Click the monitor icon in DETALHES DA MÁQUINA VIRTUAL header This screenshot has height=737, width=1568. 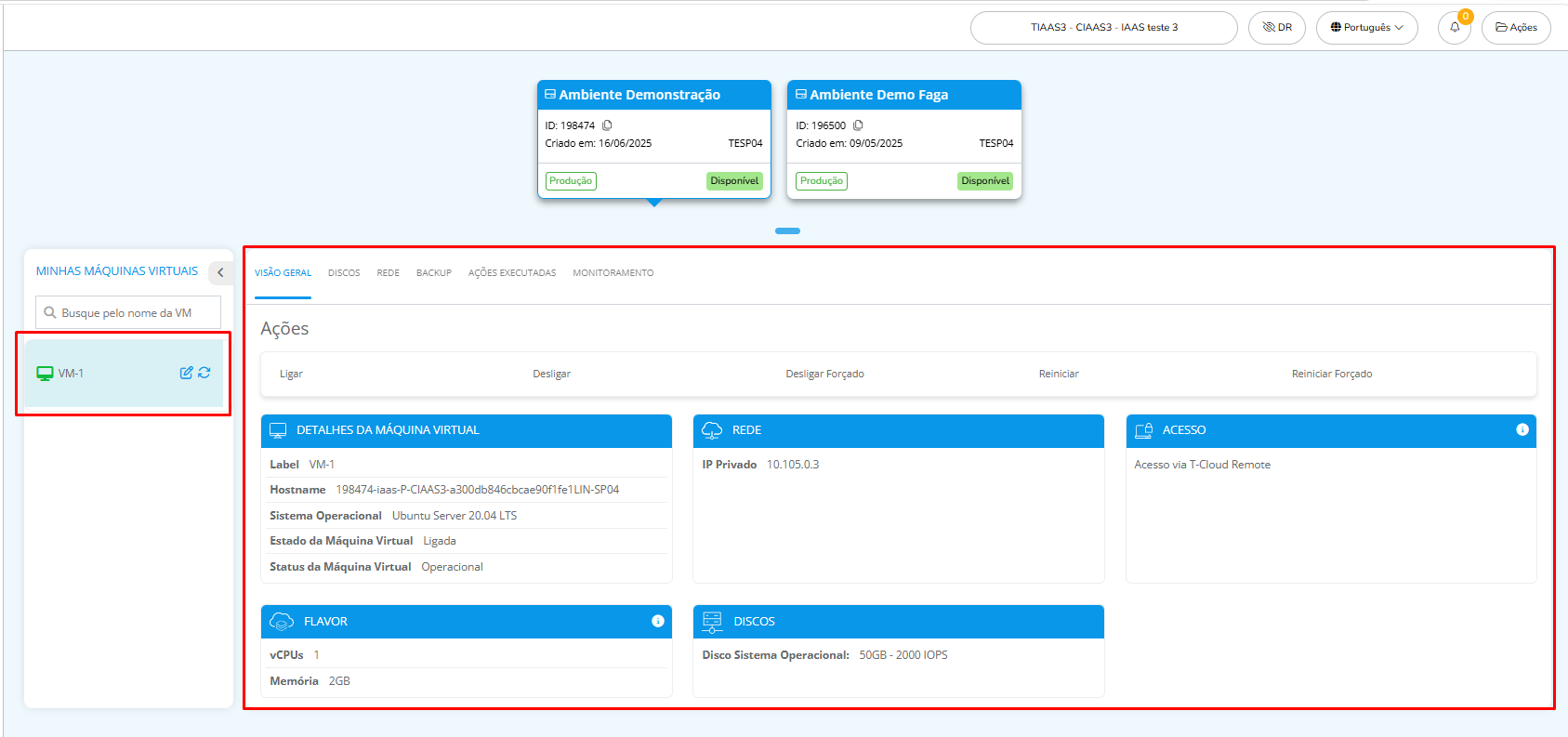(x=278, y=430)
